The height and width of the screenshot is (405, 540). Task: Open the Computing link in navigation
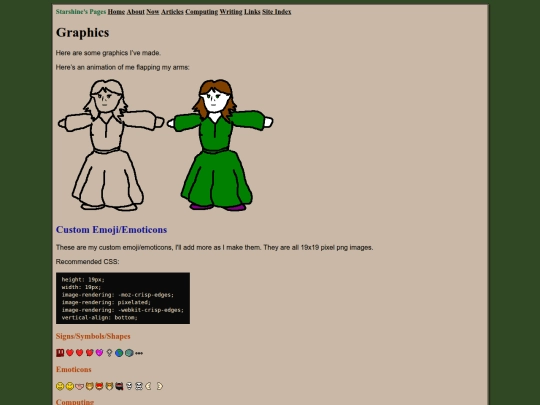point(201,12)
